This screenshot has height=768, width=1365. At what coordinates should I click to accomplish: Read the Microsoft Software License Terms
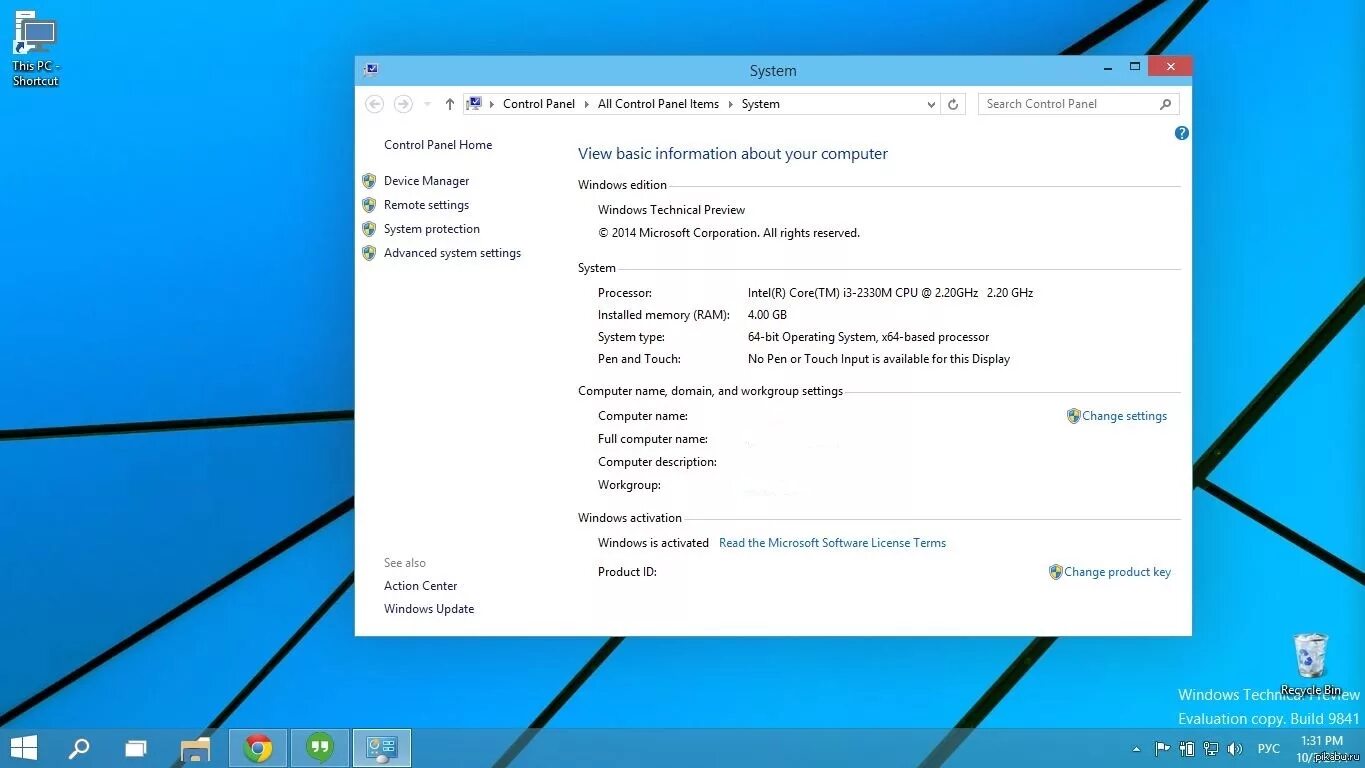tap(832, 543)
